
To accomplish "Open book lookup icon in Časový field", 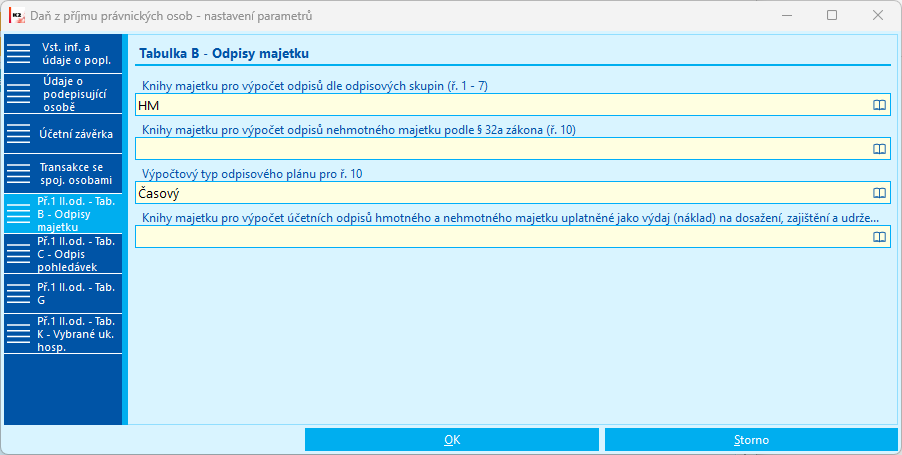I will pyautogui.click(x=879, y=193).
